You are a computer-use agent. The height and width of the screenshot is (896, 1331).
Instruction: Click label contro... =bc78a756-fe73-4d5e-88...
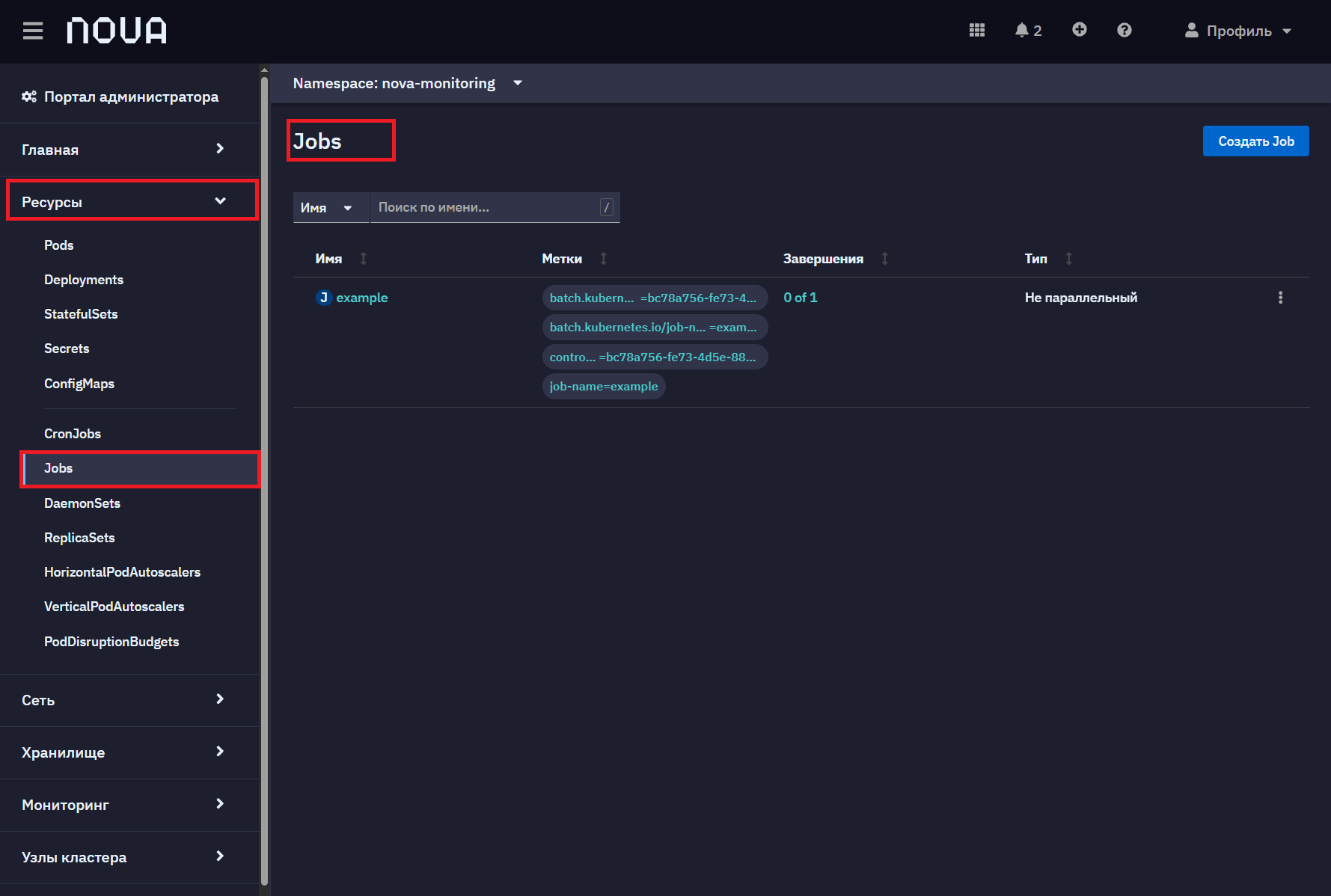tap(655, 357)
